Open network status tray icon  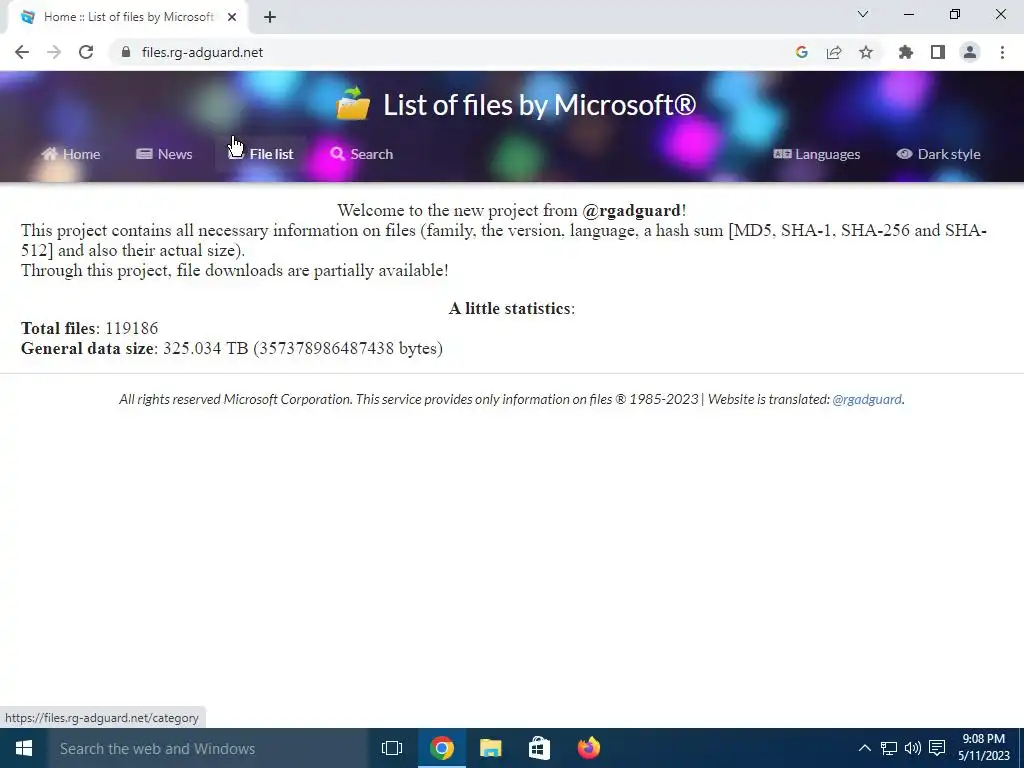[889, 748]
